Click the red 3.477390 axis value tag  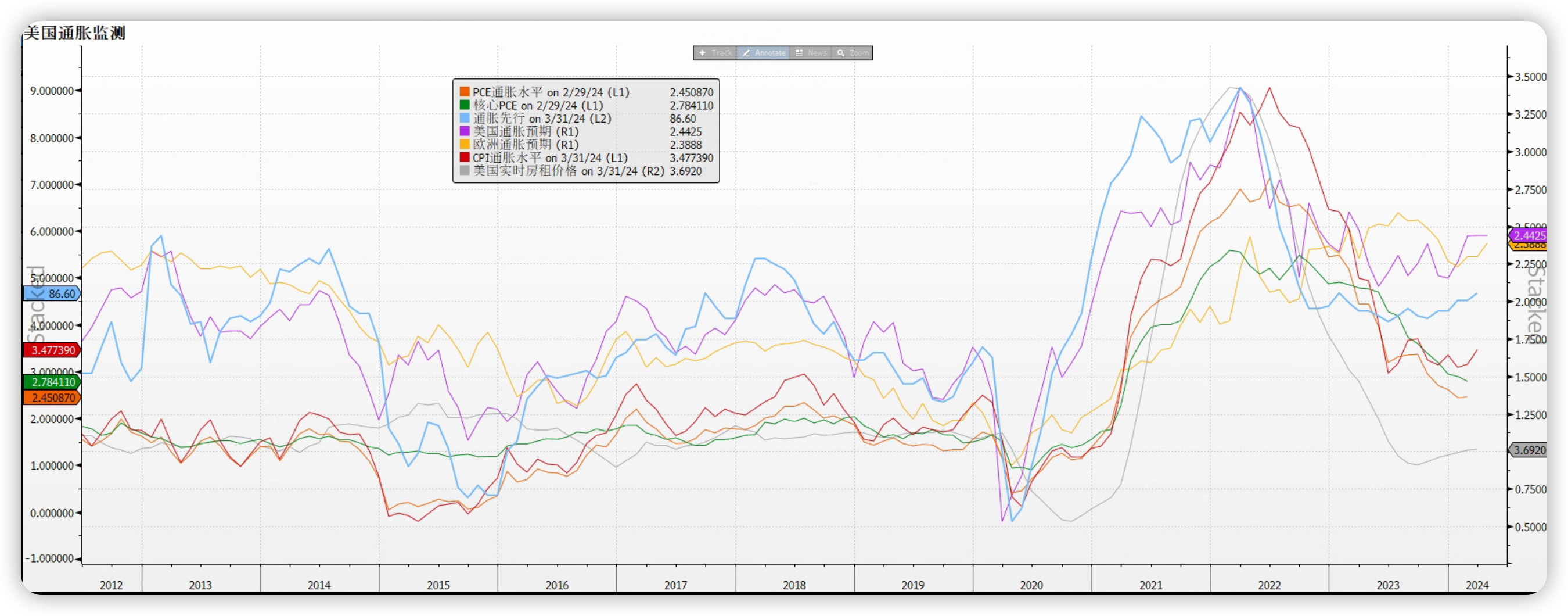pos(53,350)
